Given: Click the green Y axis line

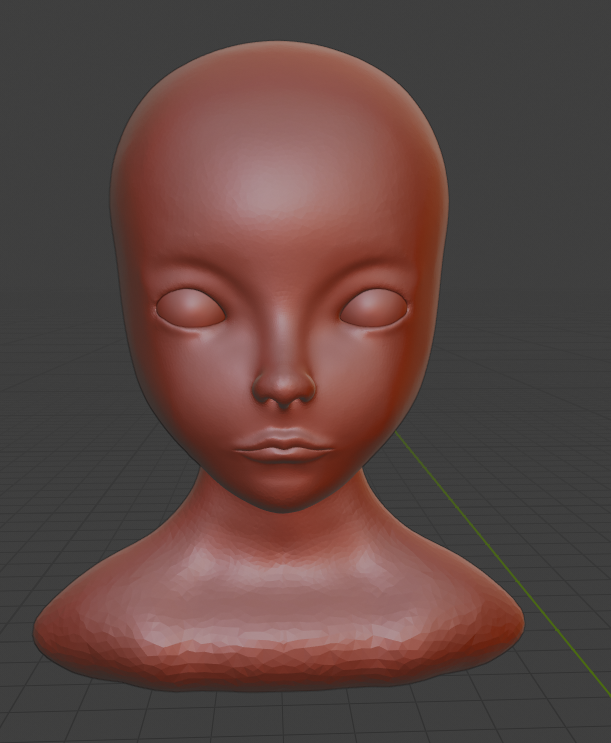Looking at the screenshot, I should point(503,564).
